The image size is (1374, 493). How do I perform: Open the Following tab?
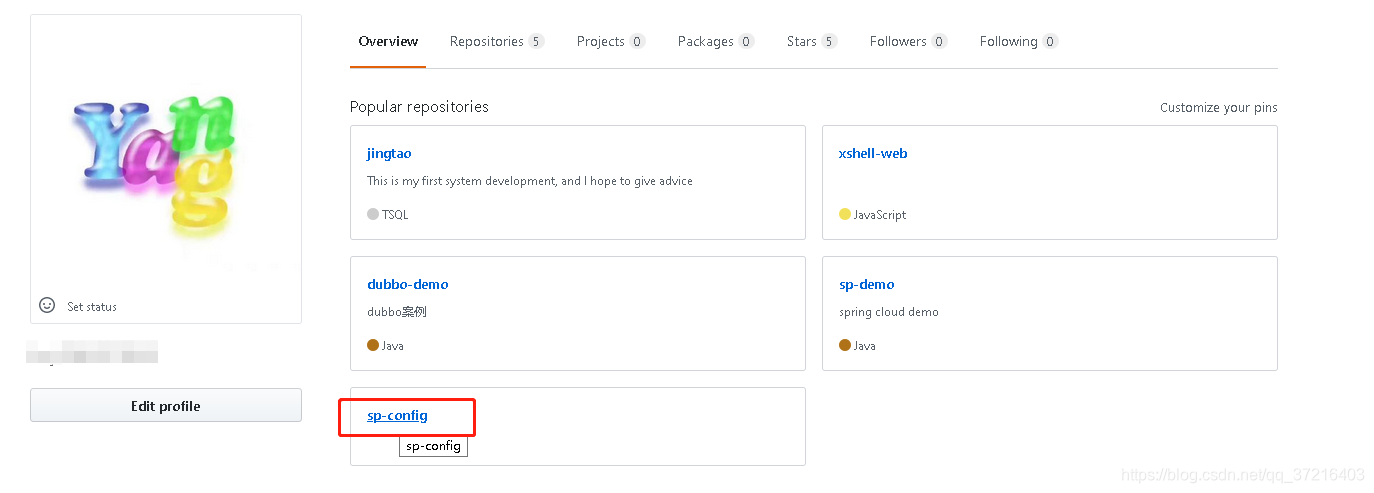coord(1019,41)
